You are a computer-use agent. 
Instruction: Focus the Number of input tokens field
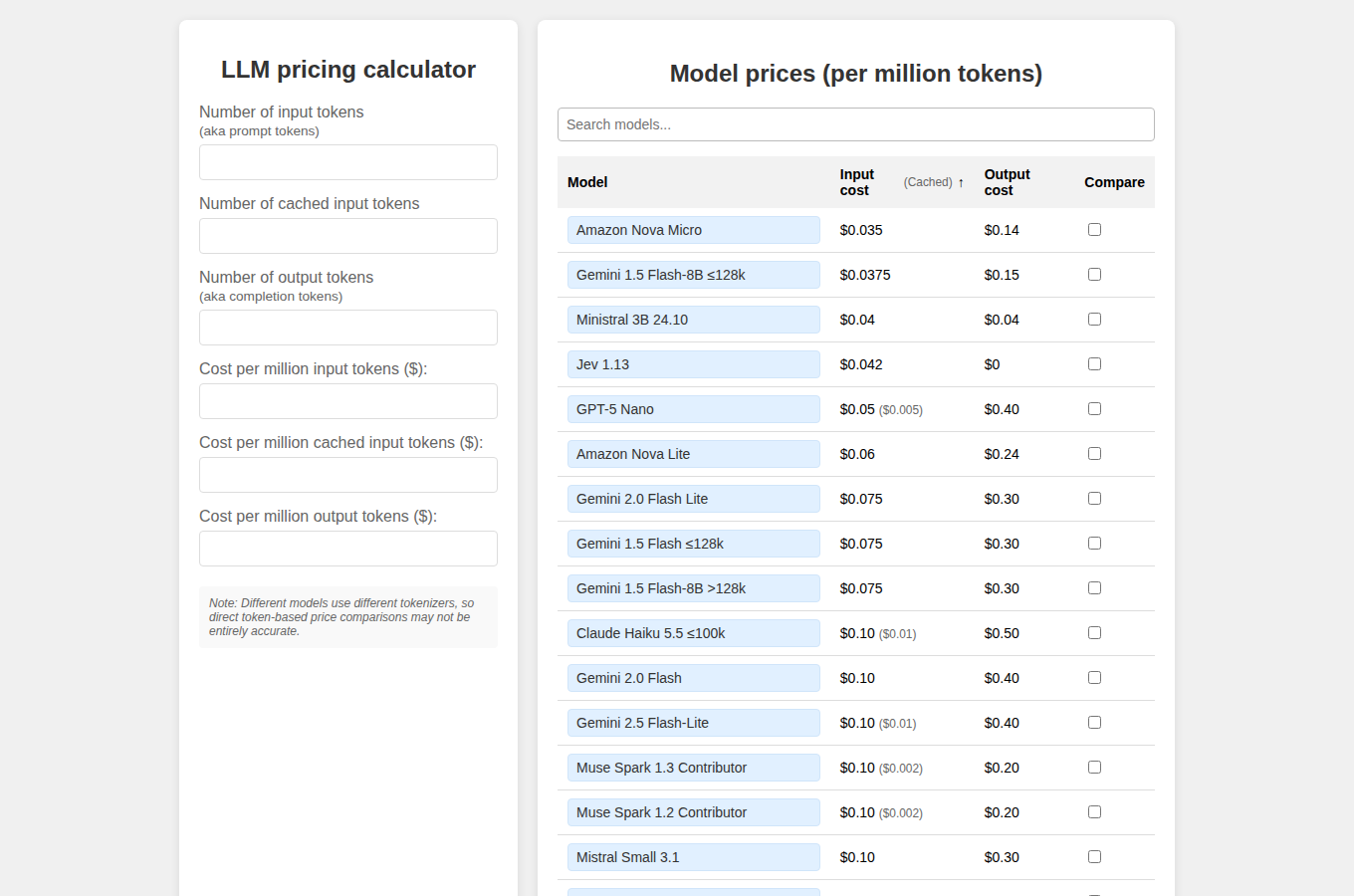point(348,162)
